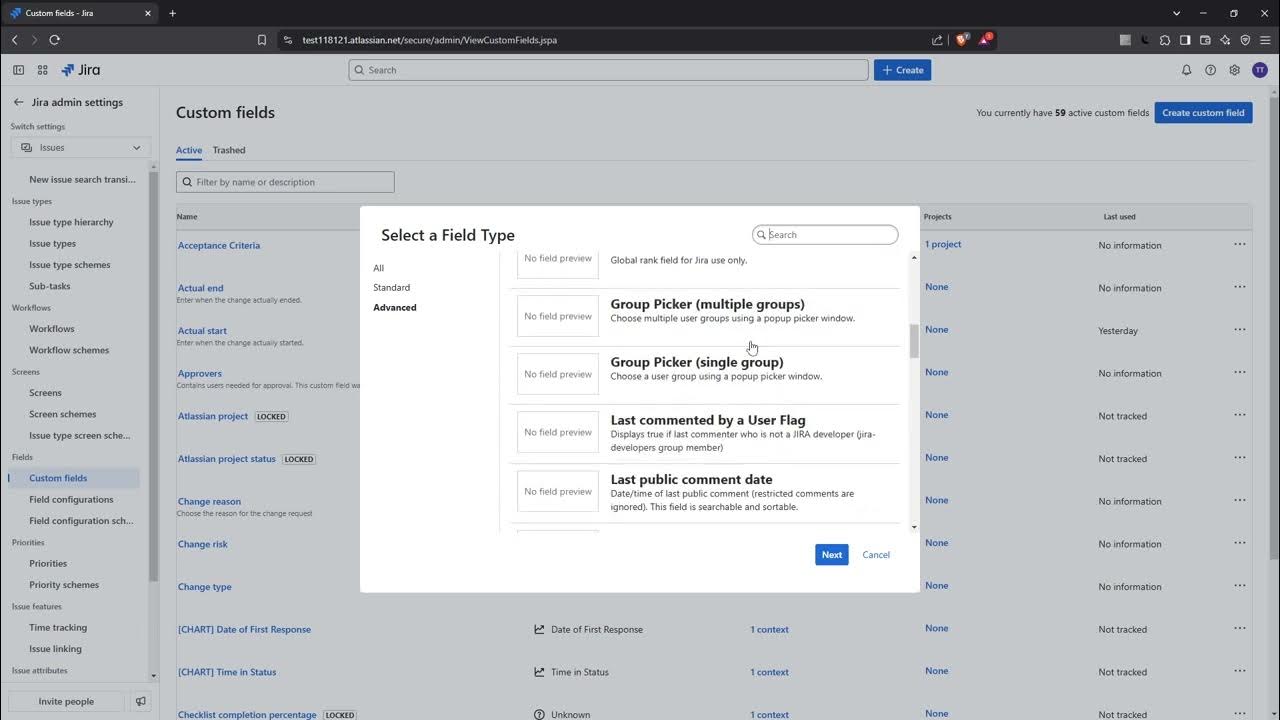
Task: Click the Next button in the dialog
Action: coord(831,555)
